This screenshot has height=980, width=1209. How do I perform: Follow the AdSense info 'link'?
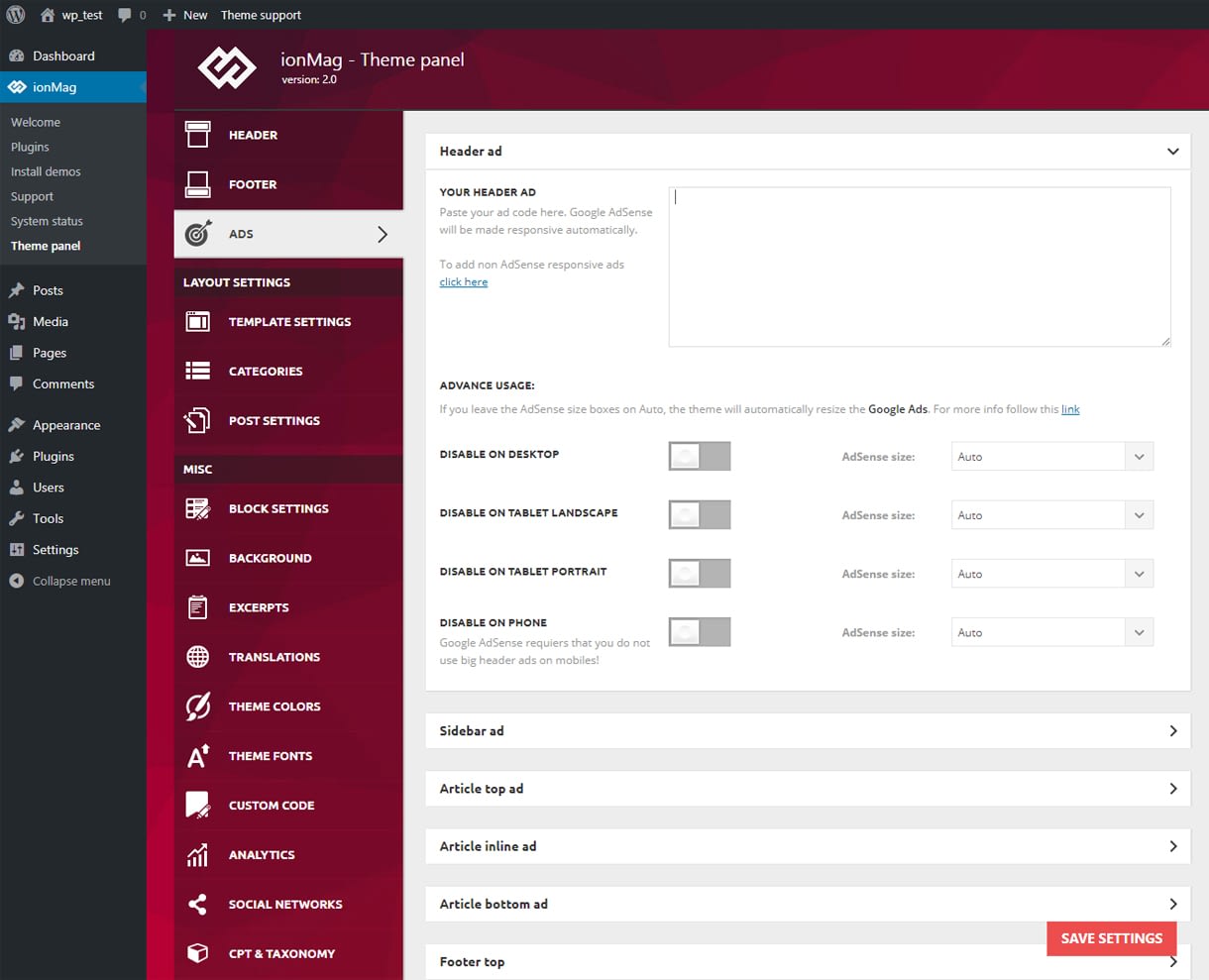point(1070,409)
